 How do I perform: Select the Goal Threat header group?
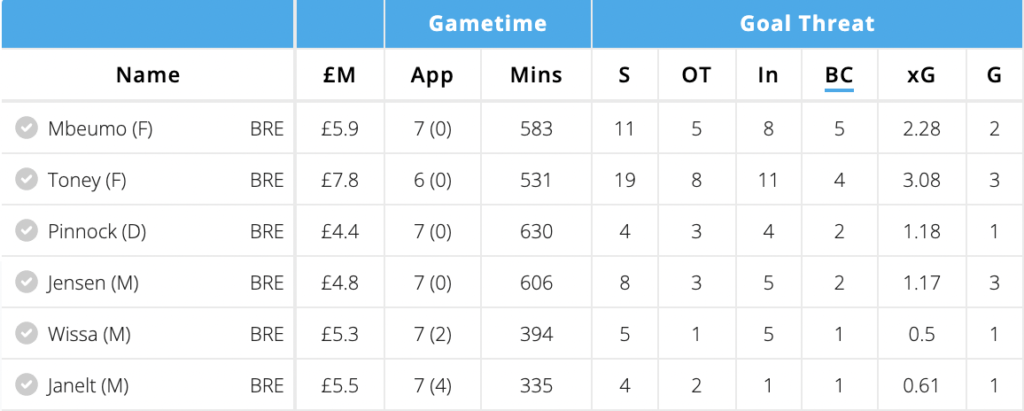(807, 24)
